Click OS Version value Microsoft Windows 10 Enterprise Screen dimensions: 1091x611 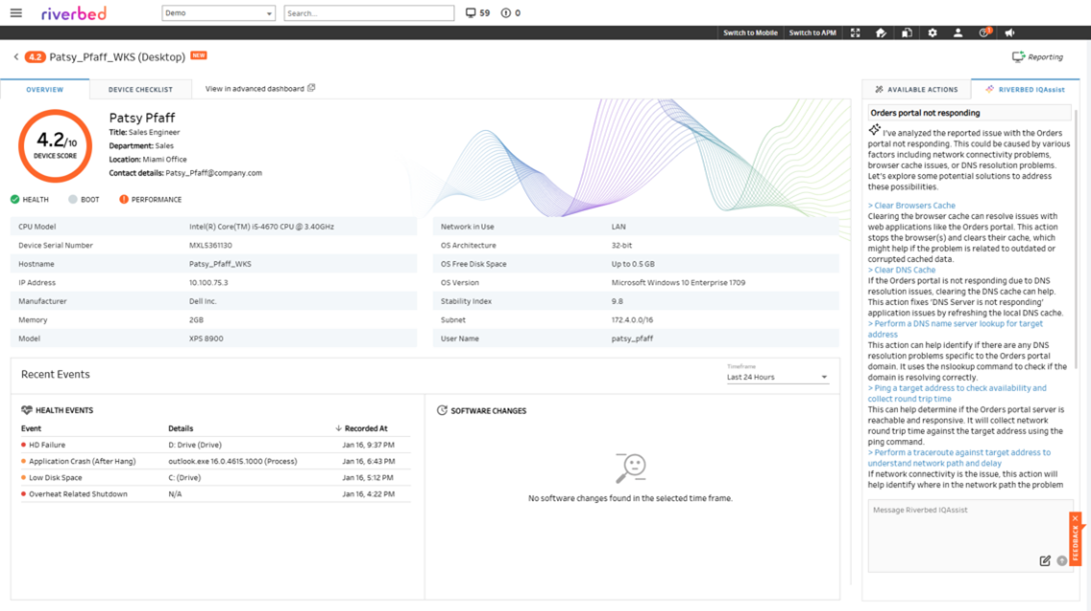point(678,283)
